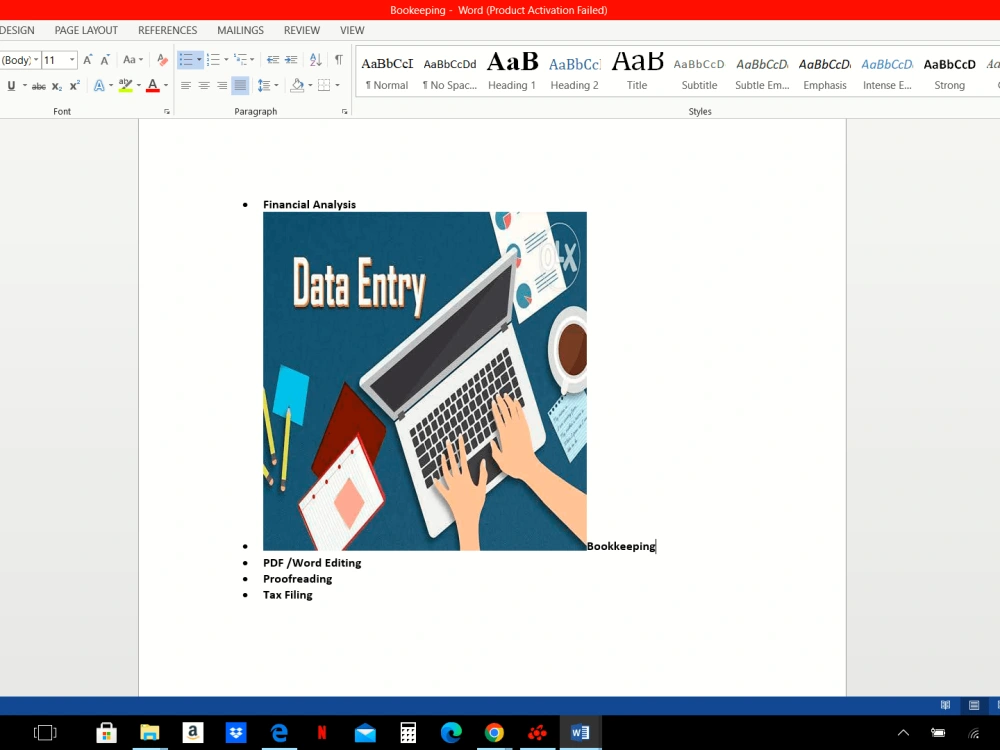This screenshot has width=1000, height=750.
Task: Click the 'Financial Analysis' bullet text
Action: point(309,204)
